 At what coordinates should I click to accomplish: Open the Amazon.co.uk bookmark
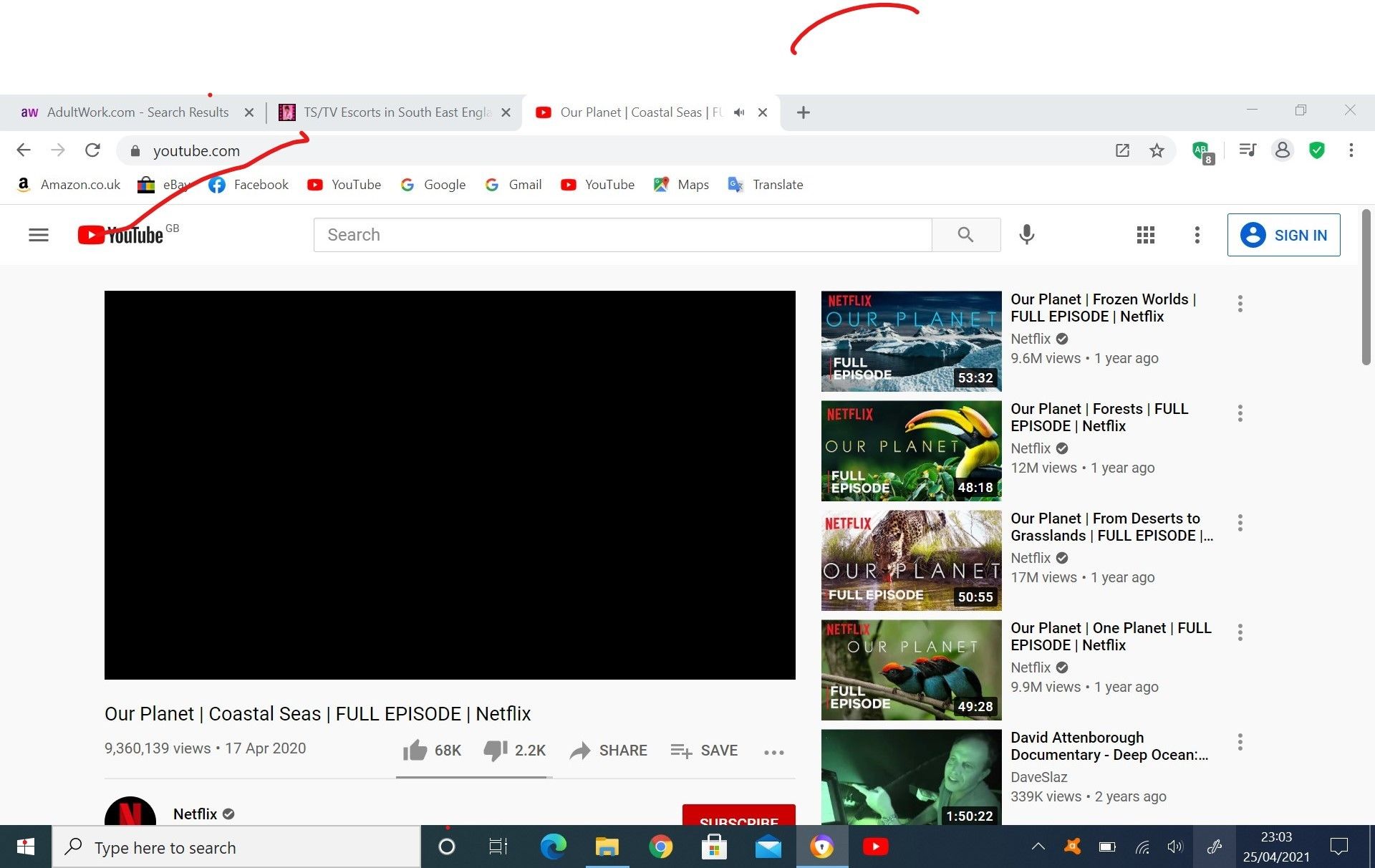(x=69, y=185)
